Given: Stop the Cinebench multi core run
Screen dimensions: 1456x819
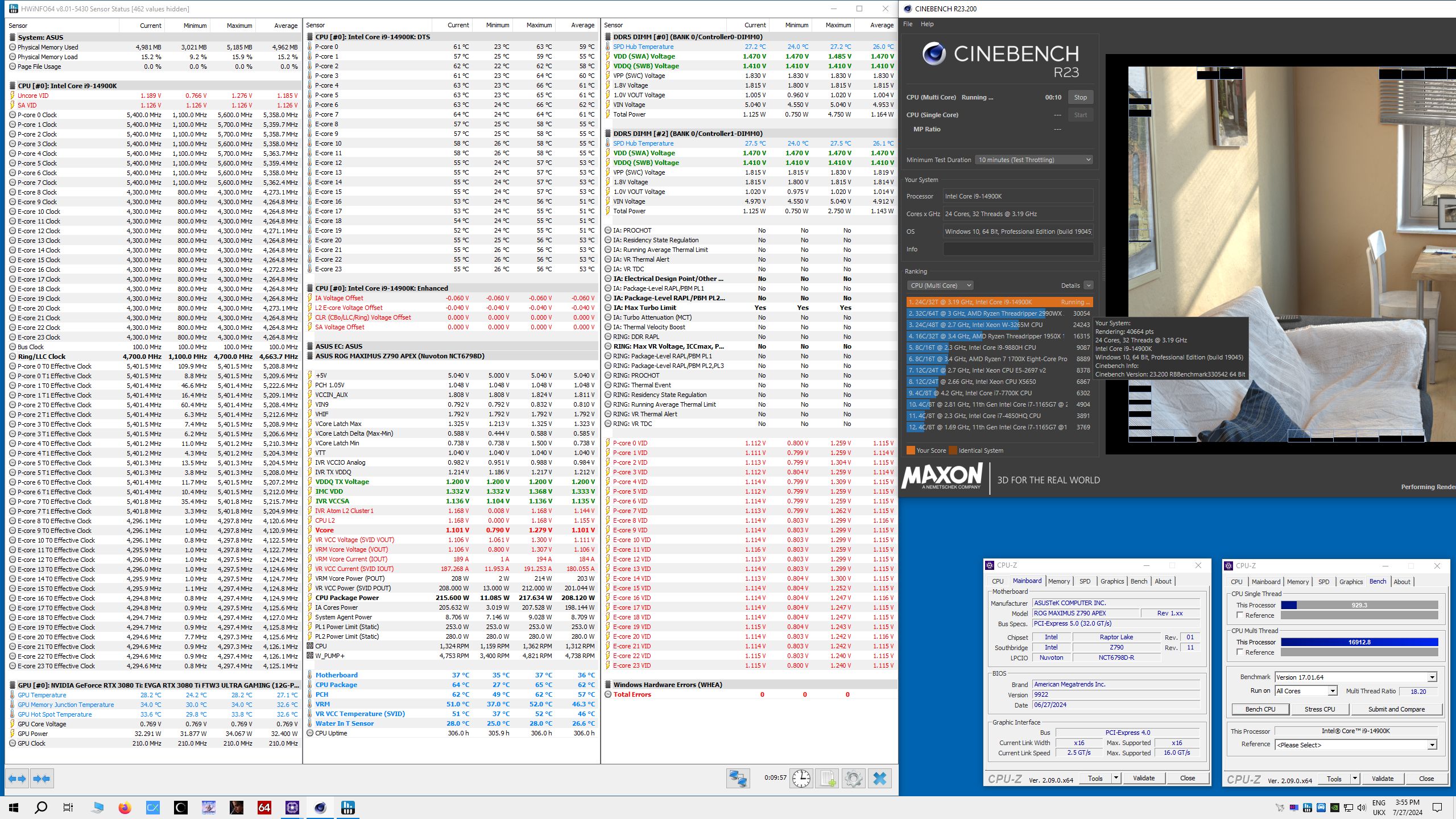Looking at the screenshot, I should click(1080, 97).
